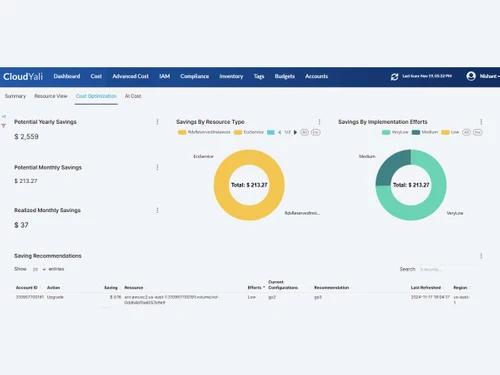
Task: Sort by Last Refreshed column
Action: (x=426, y=288)
